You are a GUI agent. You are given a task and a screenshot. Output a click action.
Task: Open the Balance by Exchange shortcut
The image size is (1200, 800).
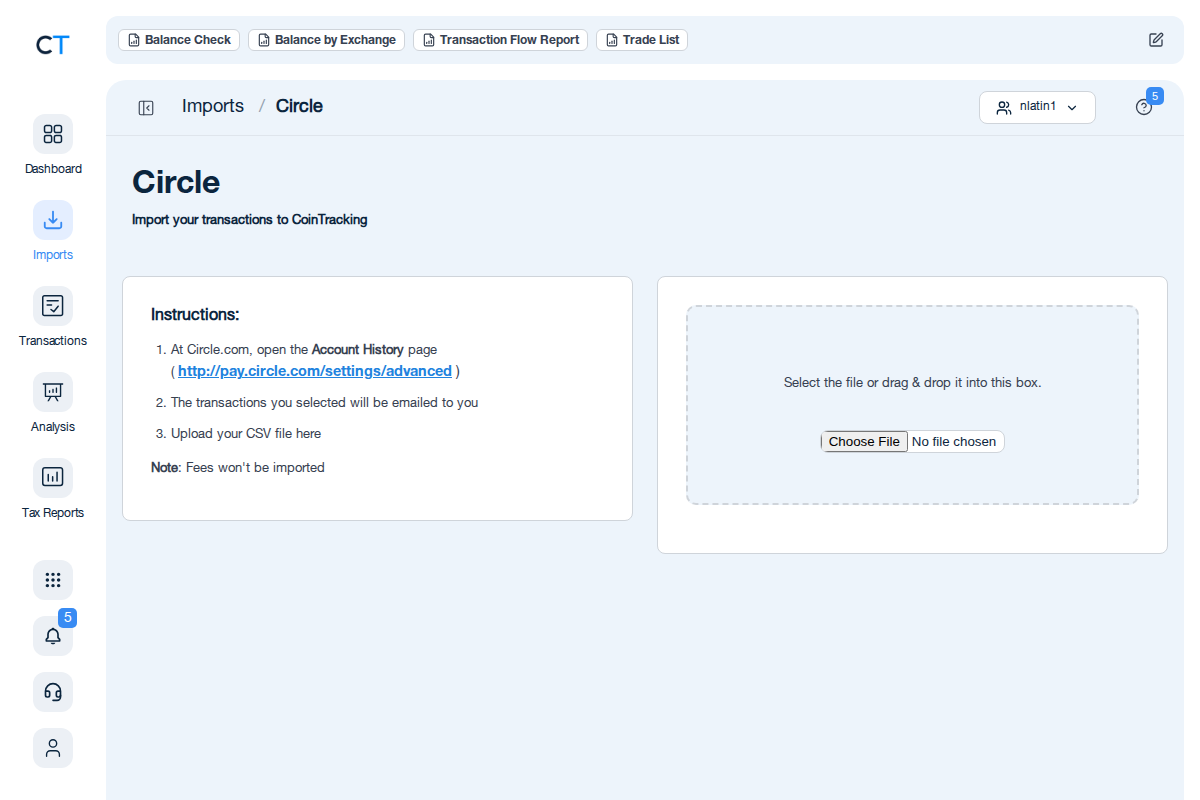(326, 40)
